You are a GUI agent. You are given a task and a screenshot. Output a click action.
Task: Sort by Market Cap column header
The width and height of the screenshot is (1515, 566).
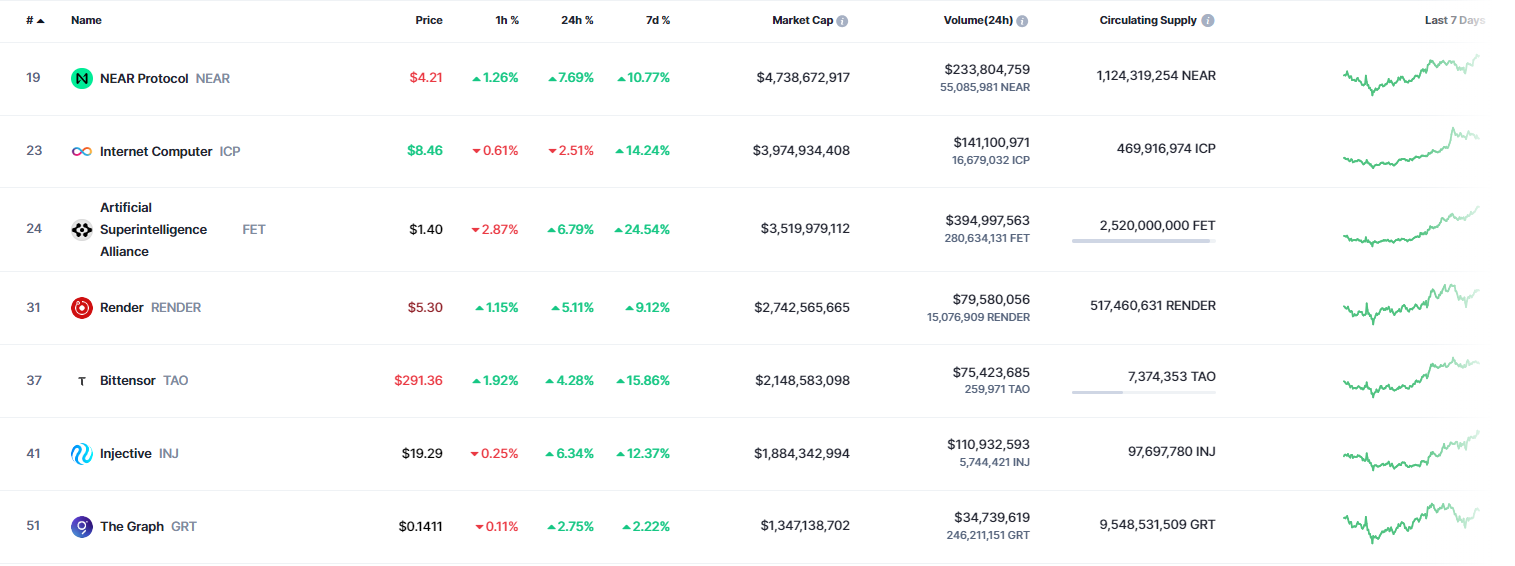pos(802,20)
